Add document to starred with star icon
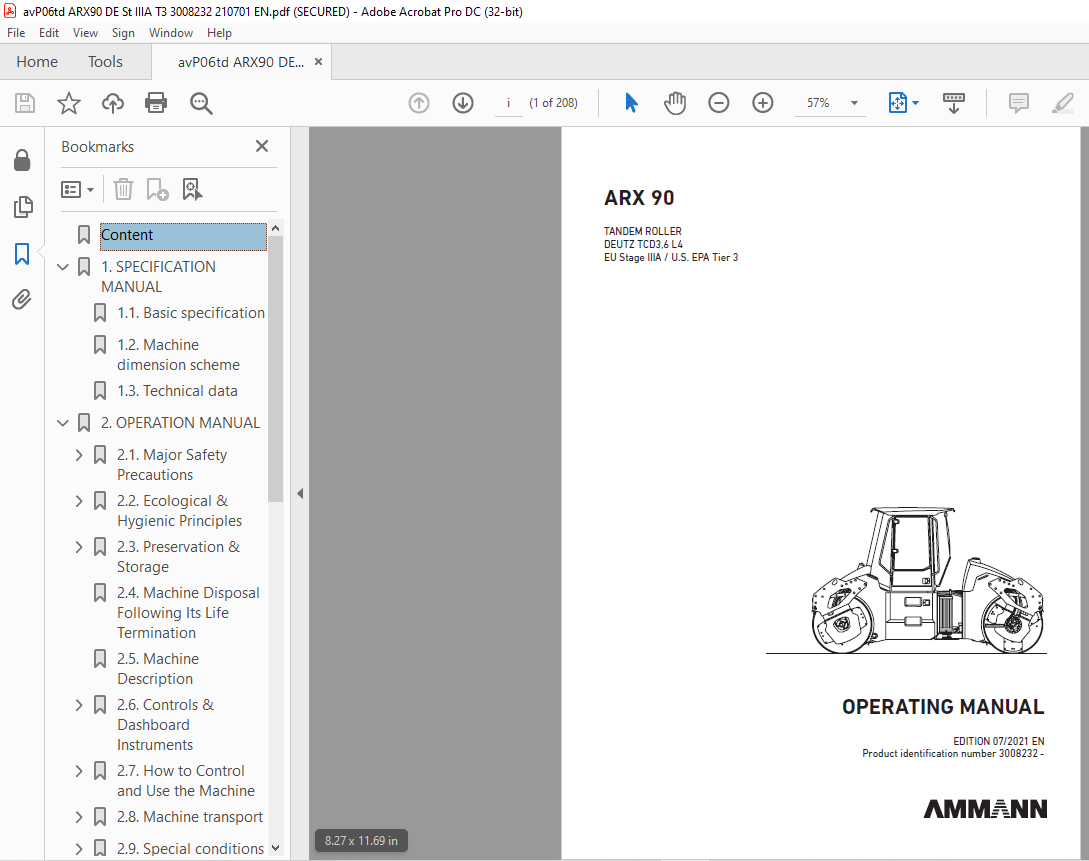Screen dimensions: 1089x861 point(69,103)
